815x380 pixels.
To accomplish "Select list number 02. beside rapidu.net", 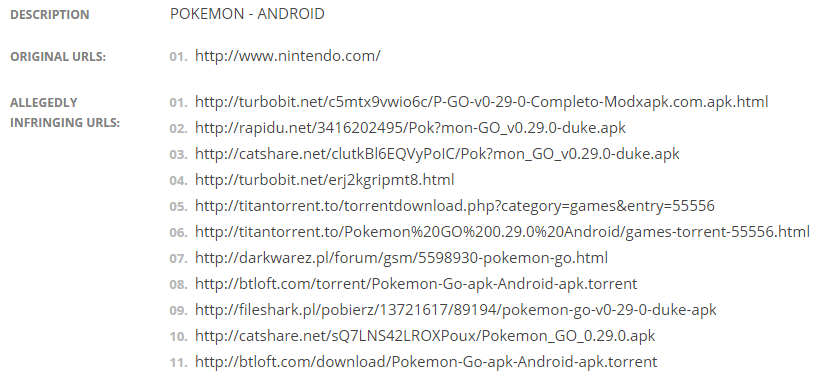I will coord(178,128).
